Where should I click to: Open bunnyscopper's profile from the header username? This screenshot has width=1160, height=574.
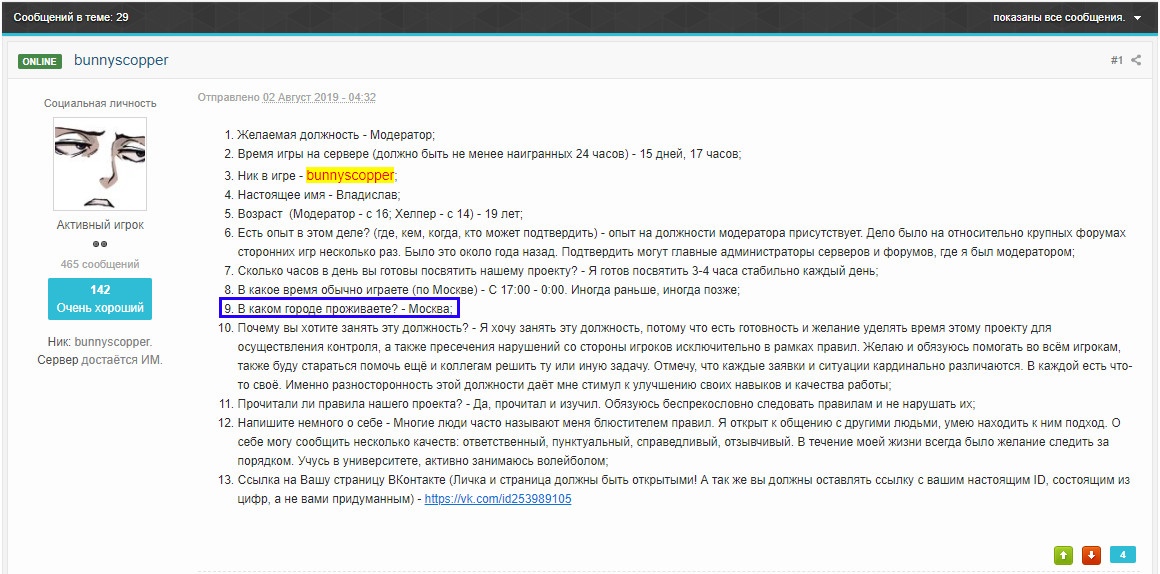pyautogui.click(x=121, y=60)
